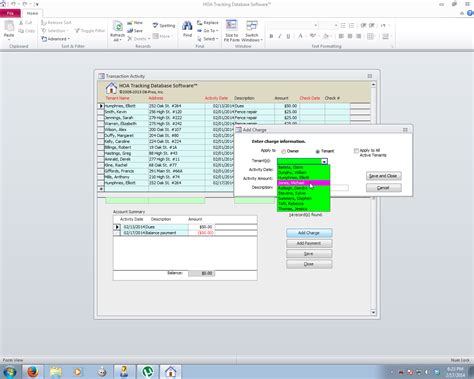Open the text highlight color picker
Viewport: 474px width, 379px height.
(x=313, y=36)
